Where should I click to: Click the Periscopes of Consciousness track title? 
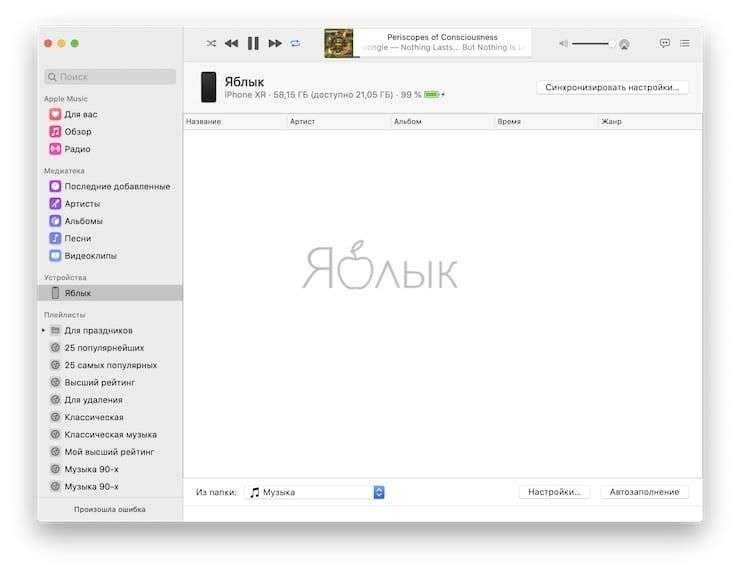click(442, 37)
